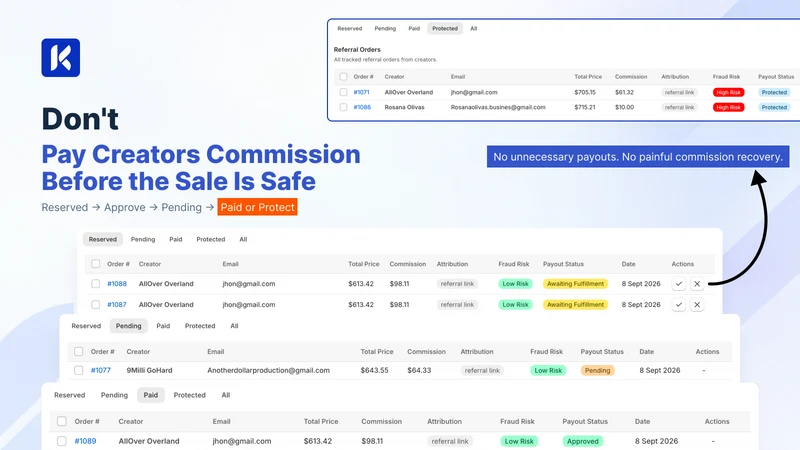Image resolution: width=800 pixels, height=450 pixels.
Task: Approve order #1088 with the checkmark icon
Action: [679, 284]
